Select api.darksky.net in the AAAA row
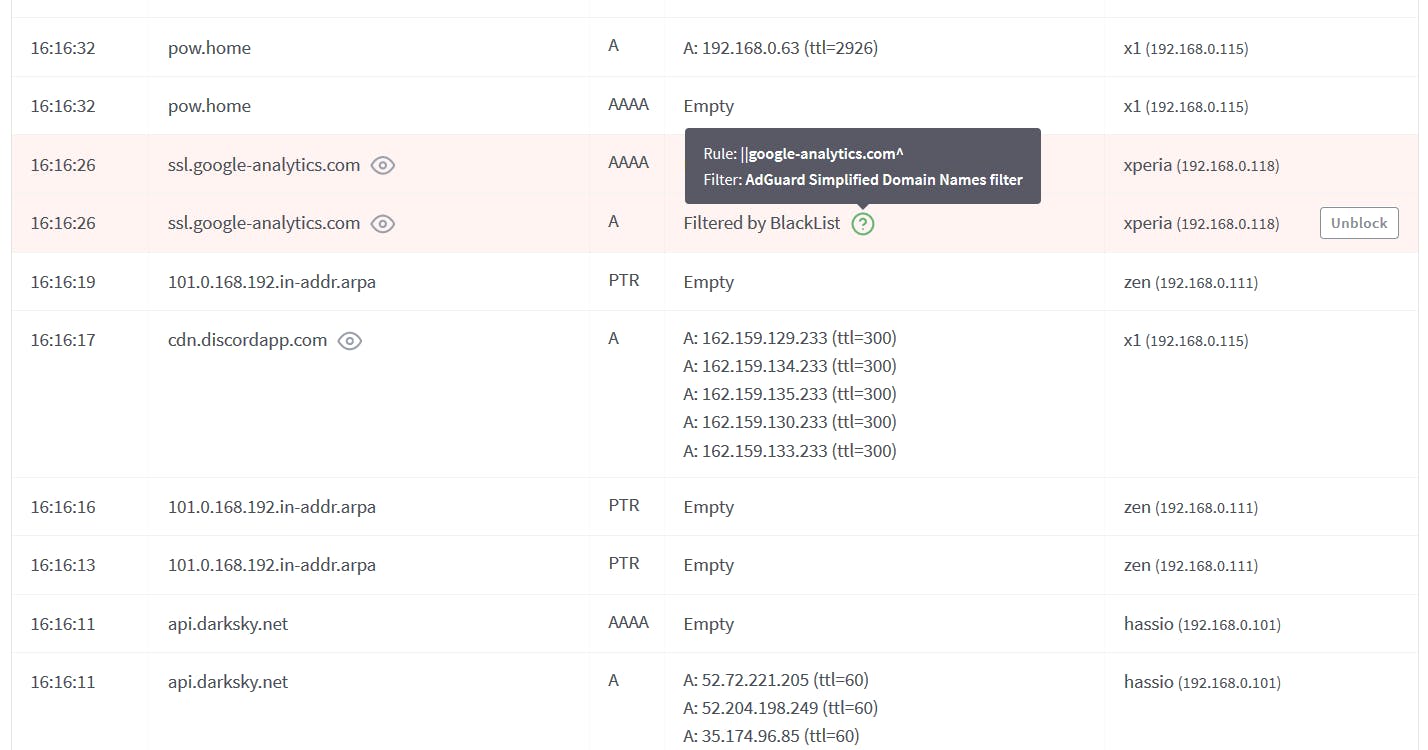This screenshot has width=1428, height=750. [x=228, y=624]
